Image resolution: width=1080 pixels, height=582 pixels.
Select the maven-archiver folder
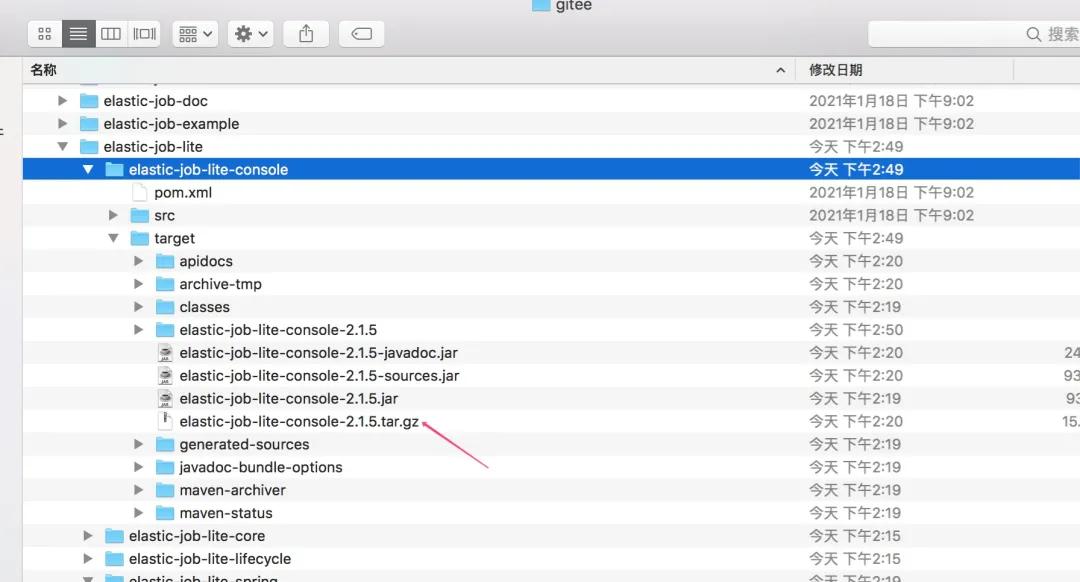[x=232, y=491]
